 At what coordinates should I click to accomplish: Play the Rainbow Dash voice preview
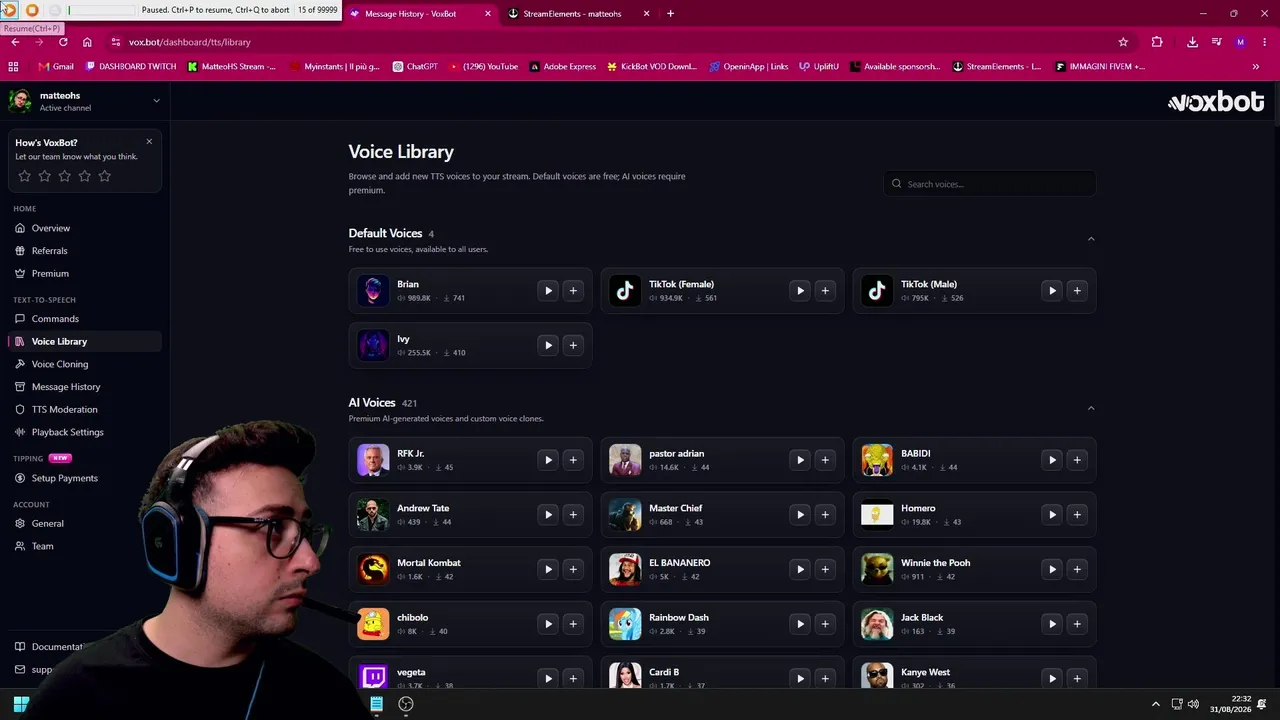800,624
